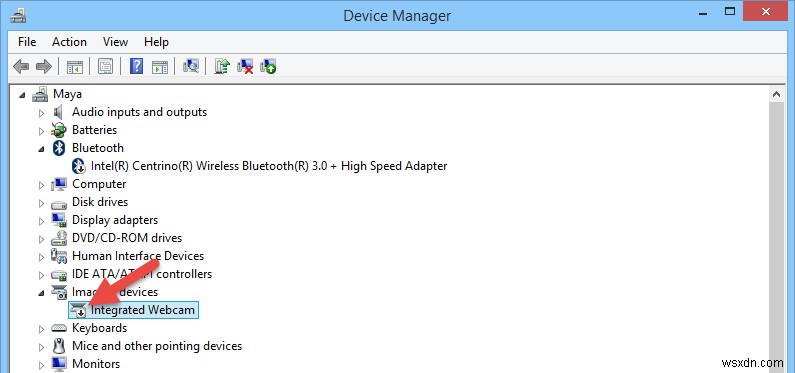Click the blue Help question-mark icon
Viewport: 795px width, 373px height.
pyautogui.click(x=136, y=66)
